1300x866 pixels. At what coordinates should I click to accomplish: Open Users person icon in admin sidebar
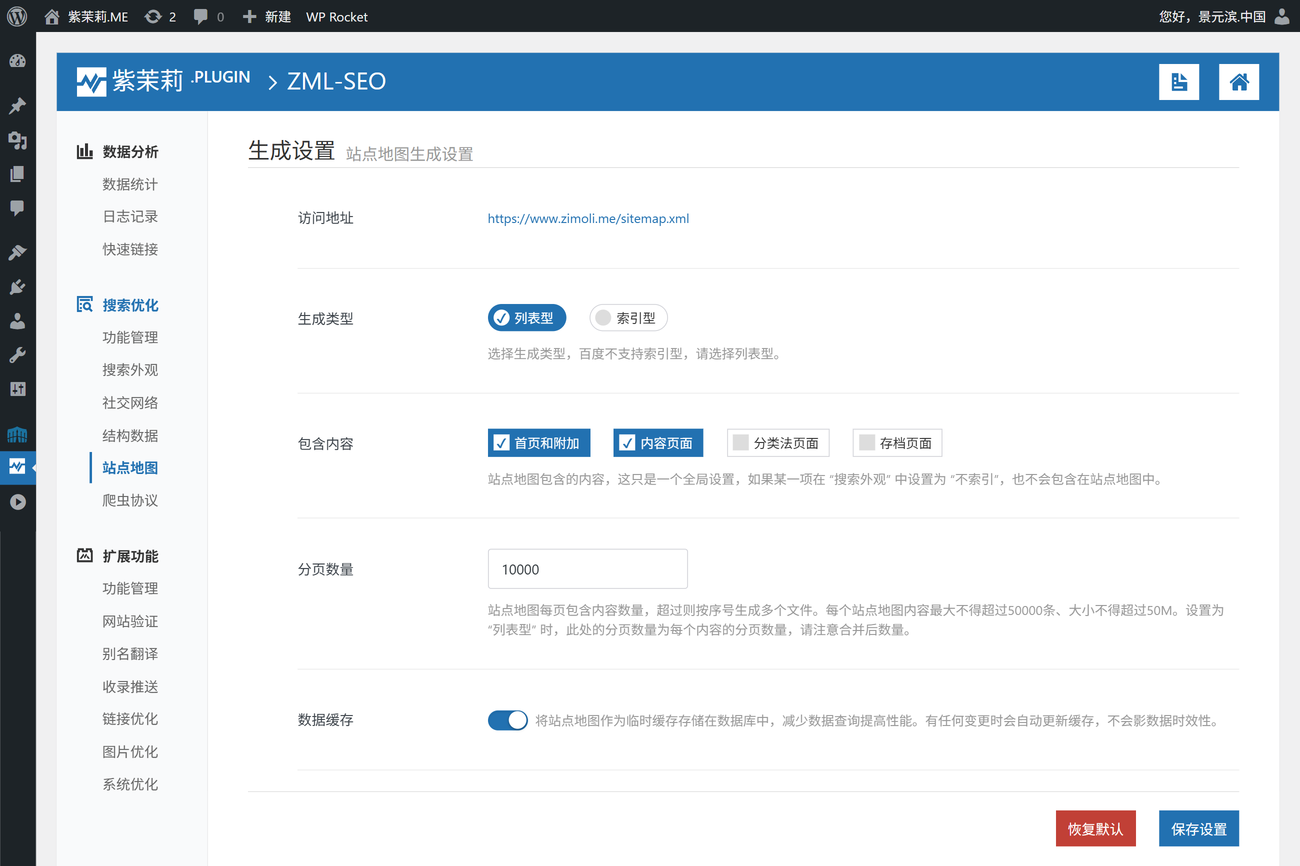click(x=17, y=321)
